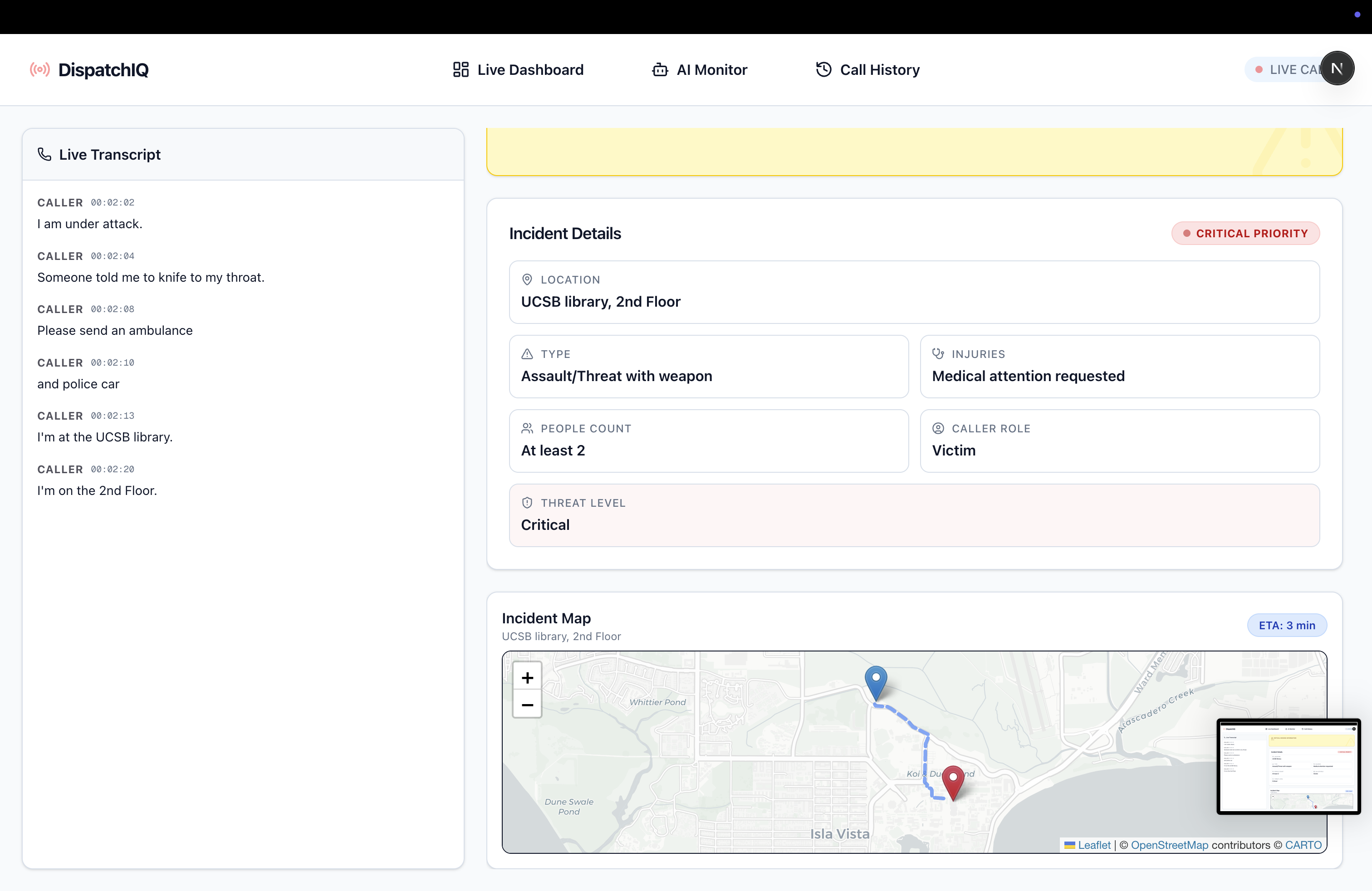Click the AI Monitor robot icon

click(660, 70)
